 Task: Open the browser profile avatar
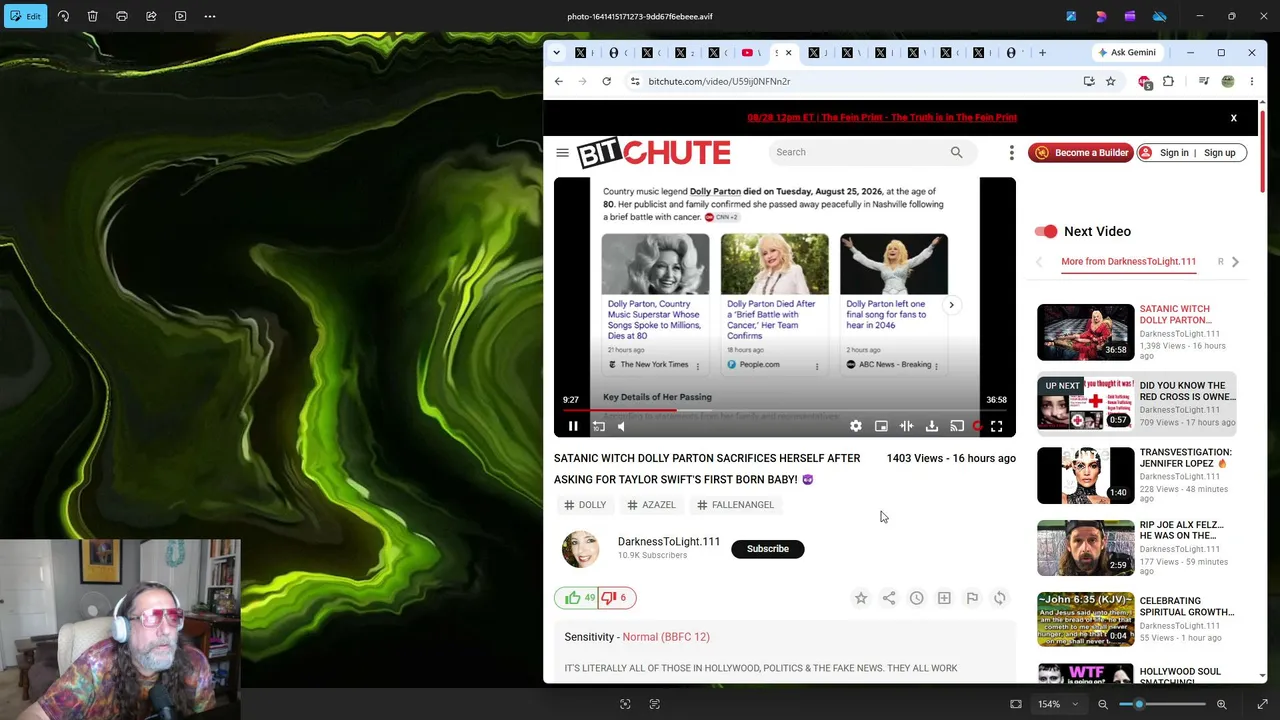tap(1228, 81)
